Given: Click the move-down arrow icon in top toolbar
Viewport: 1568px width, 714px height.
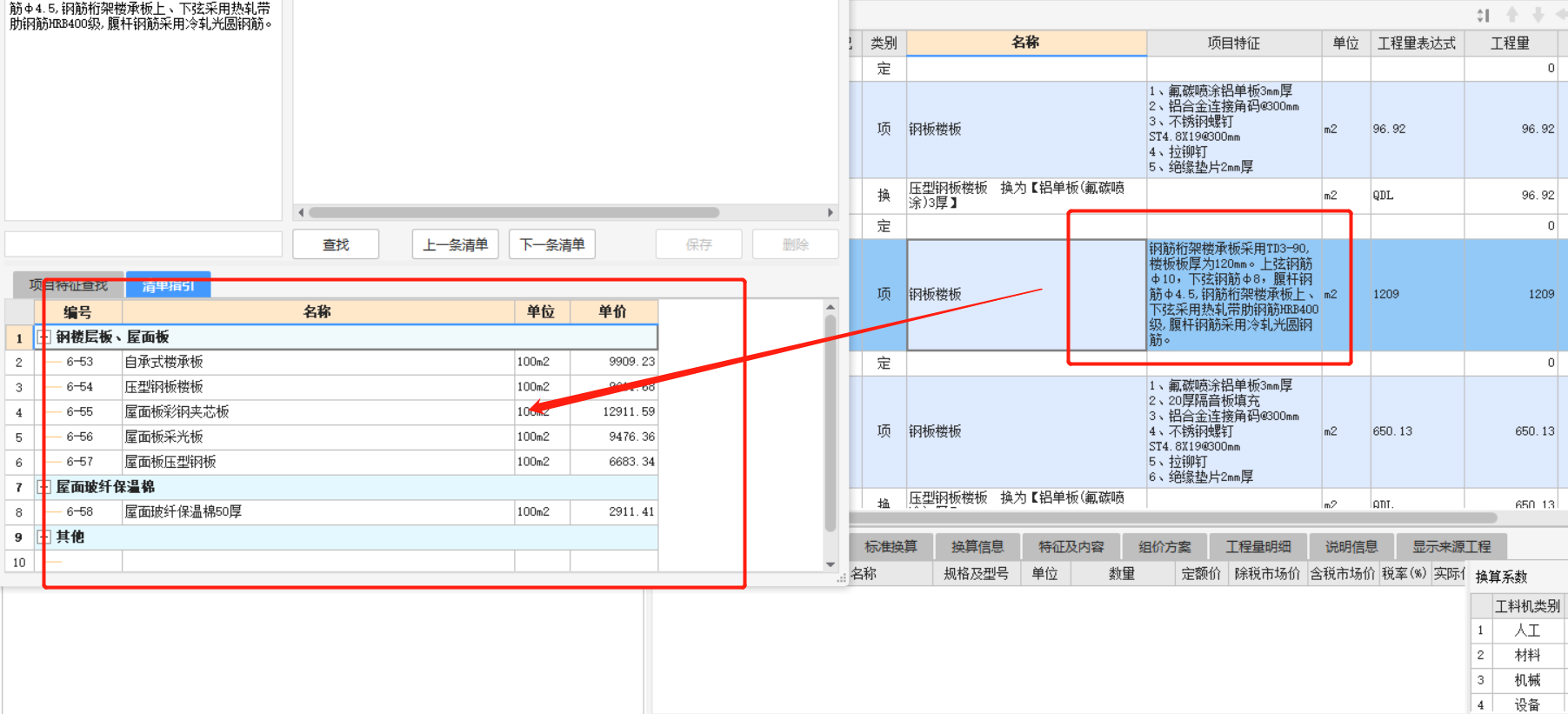Looking at the screenshot, I should (1538, 15).
